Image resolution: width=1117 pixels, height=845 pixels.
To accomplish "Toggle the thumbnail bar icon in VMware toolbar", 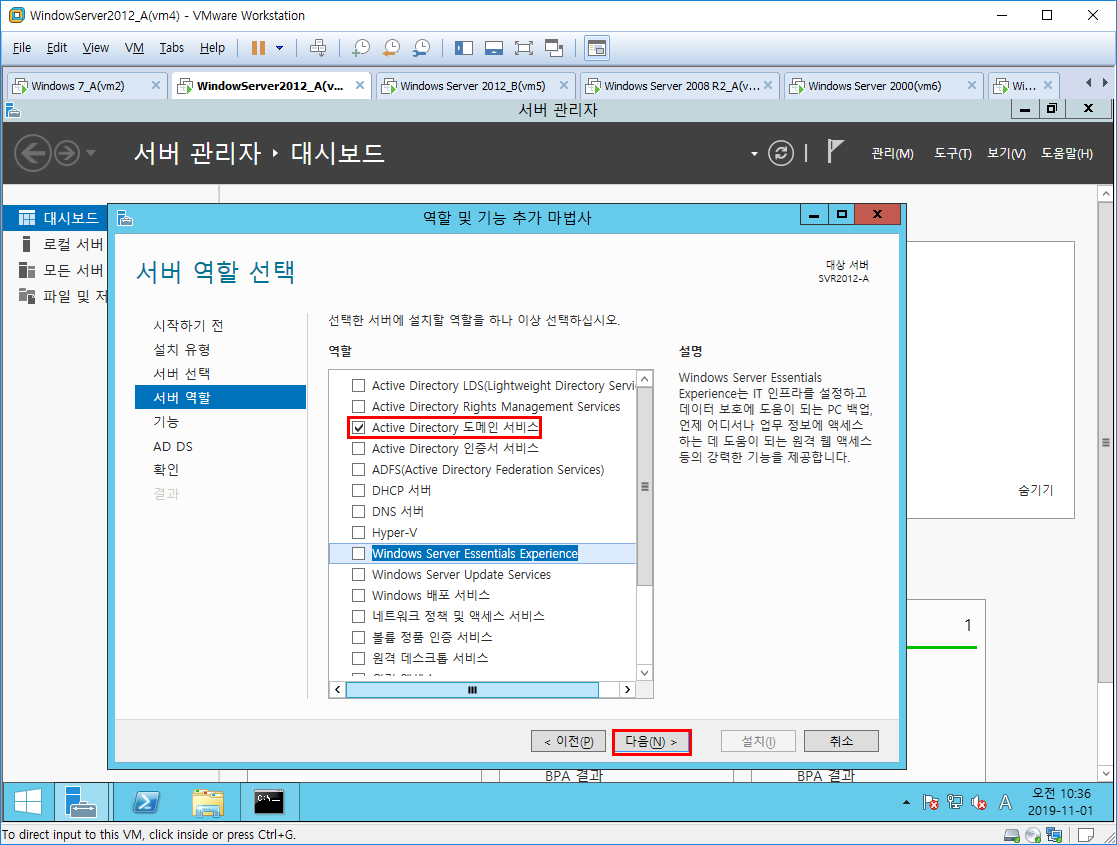I will click(494, 48).
